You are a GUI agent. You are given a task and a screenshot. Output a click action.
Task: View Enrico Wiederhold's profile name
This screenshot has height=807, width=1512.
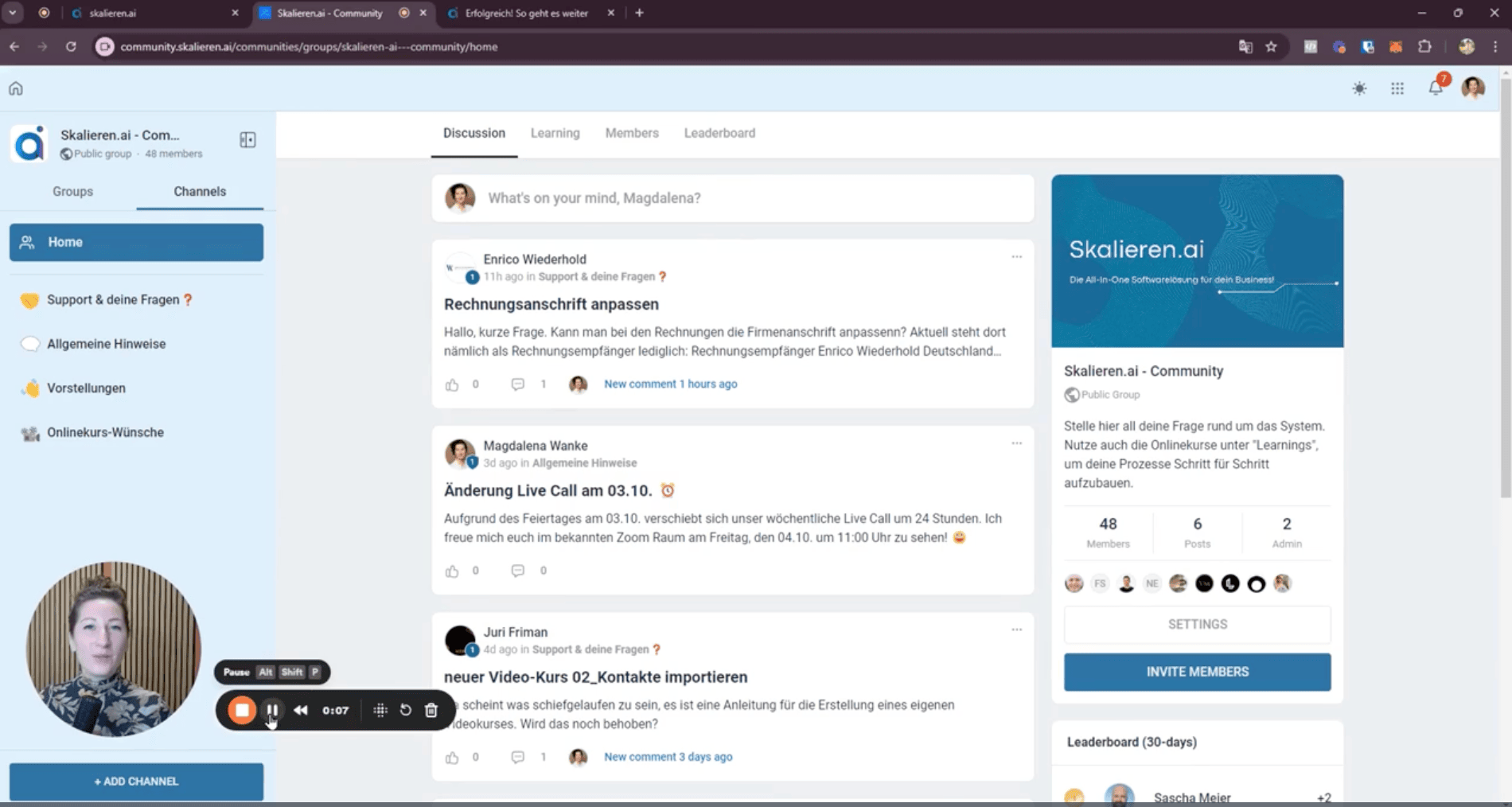[x=535, y=259]
